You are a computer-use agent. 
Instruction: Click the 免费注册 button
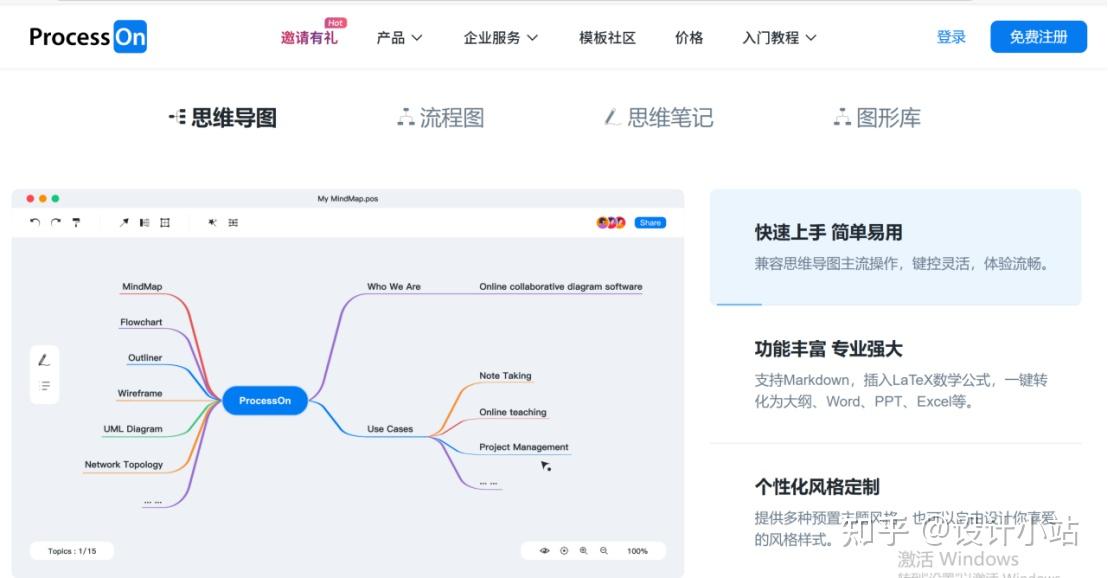[1038, 36]
